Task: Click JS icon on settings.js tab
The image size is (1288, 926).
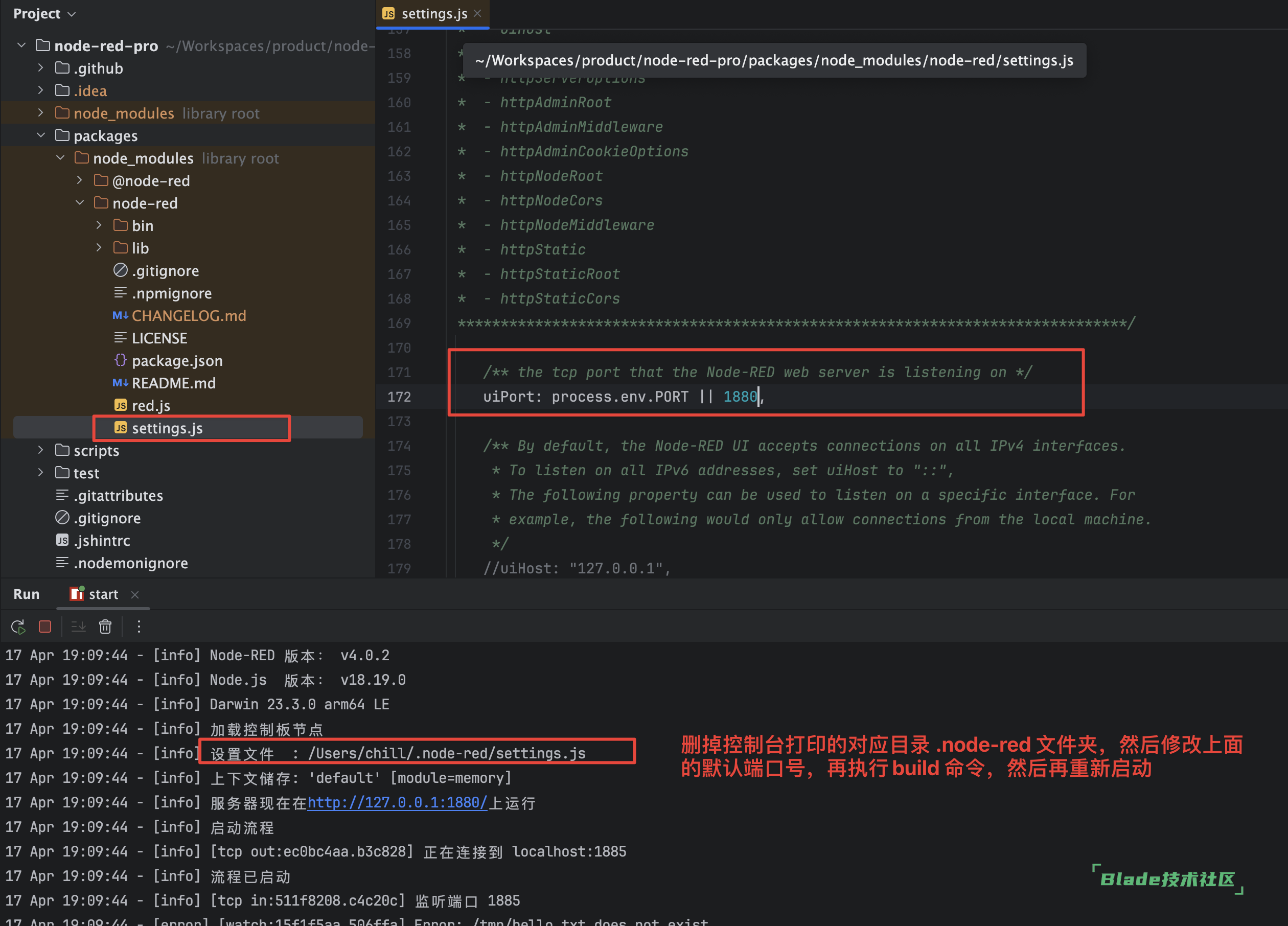Action: tap(388, 13)
